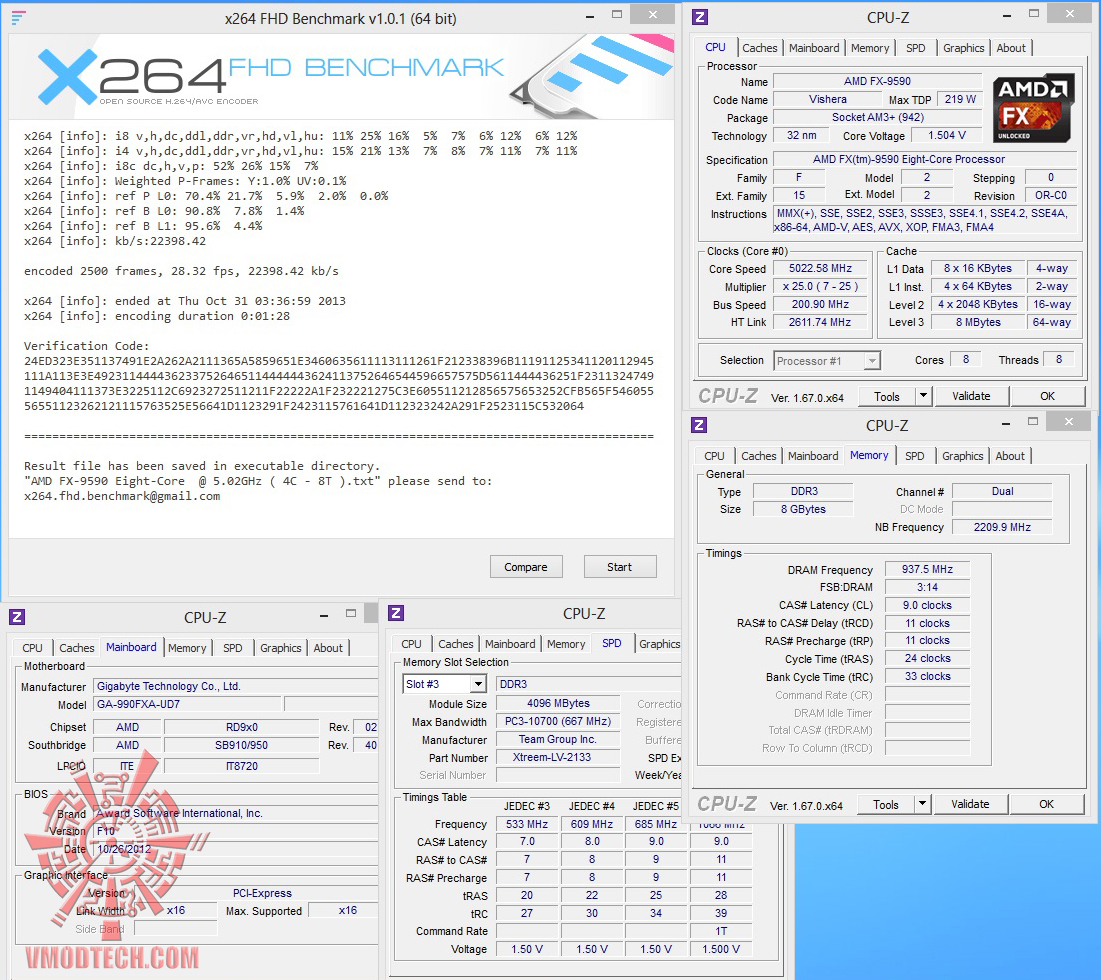Click Tools button in top CPU-Z window
1101x980 pixels.
[887, 396]
